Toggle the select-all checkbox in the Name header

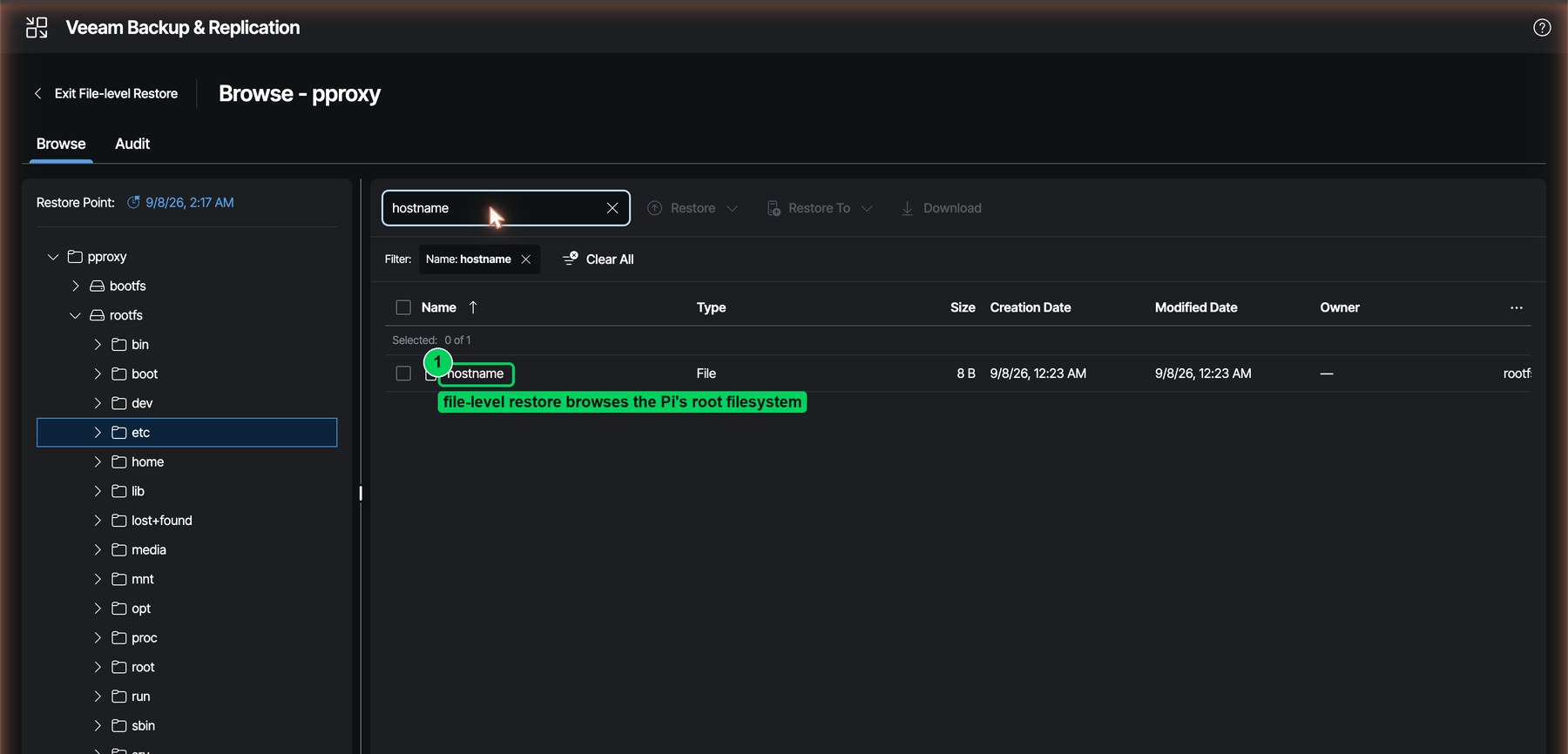[x=403, y=307]
